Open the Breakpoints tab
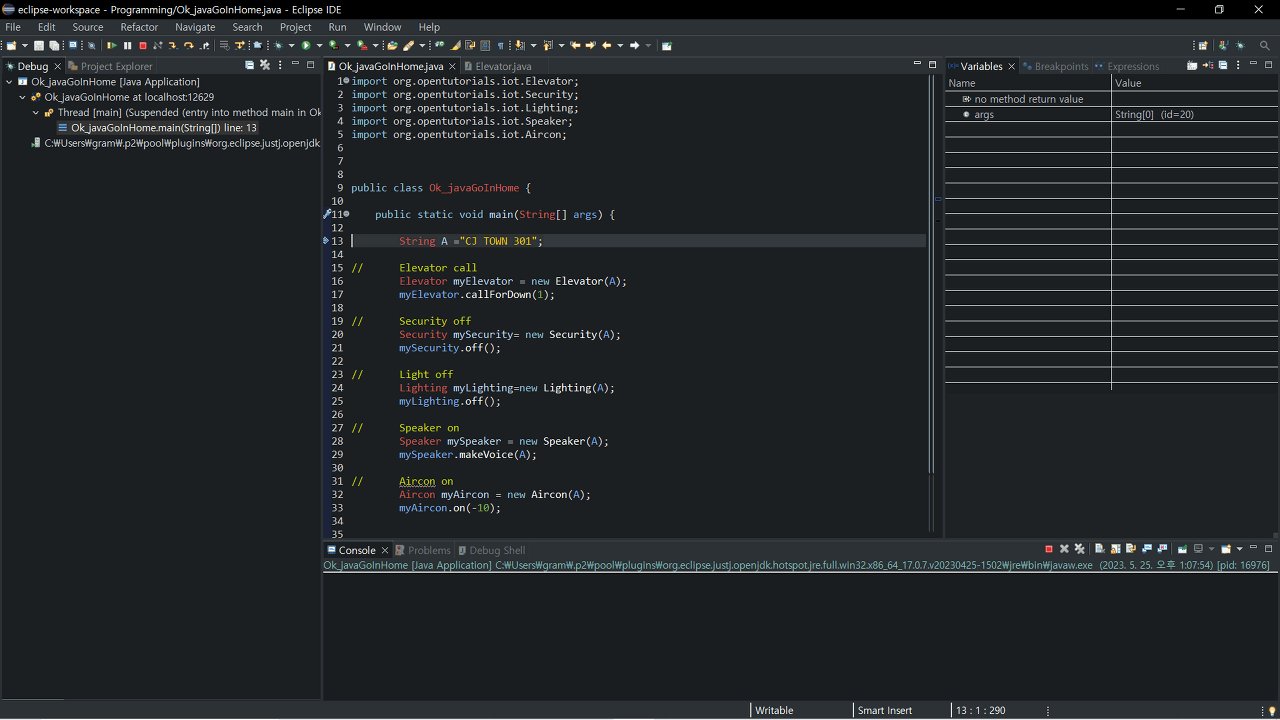Viewport: 1280px width, 720px height. point(1060,66)
